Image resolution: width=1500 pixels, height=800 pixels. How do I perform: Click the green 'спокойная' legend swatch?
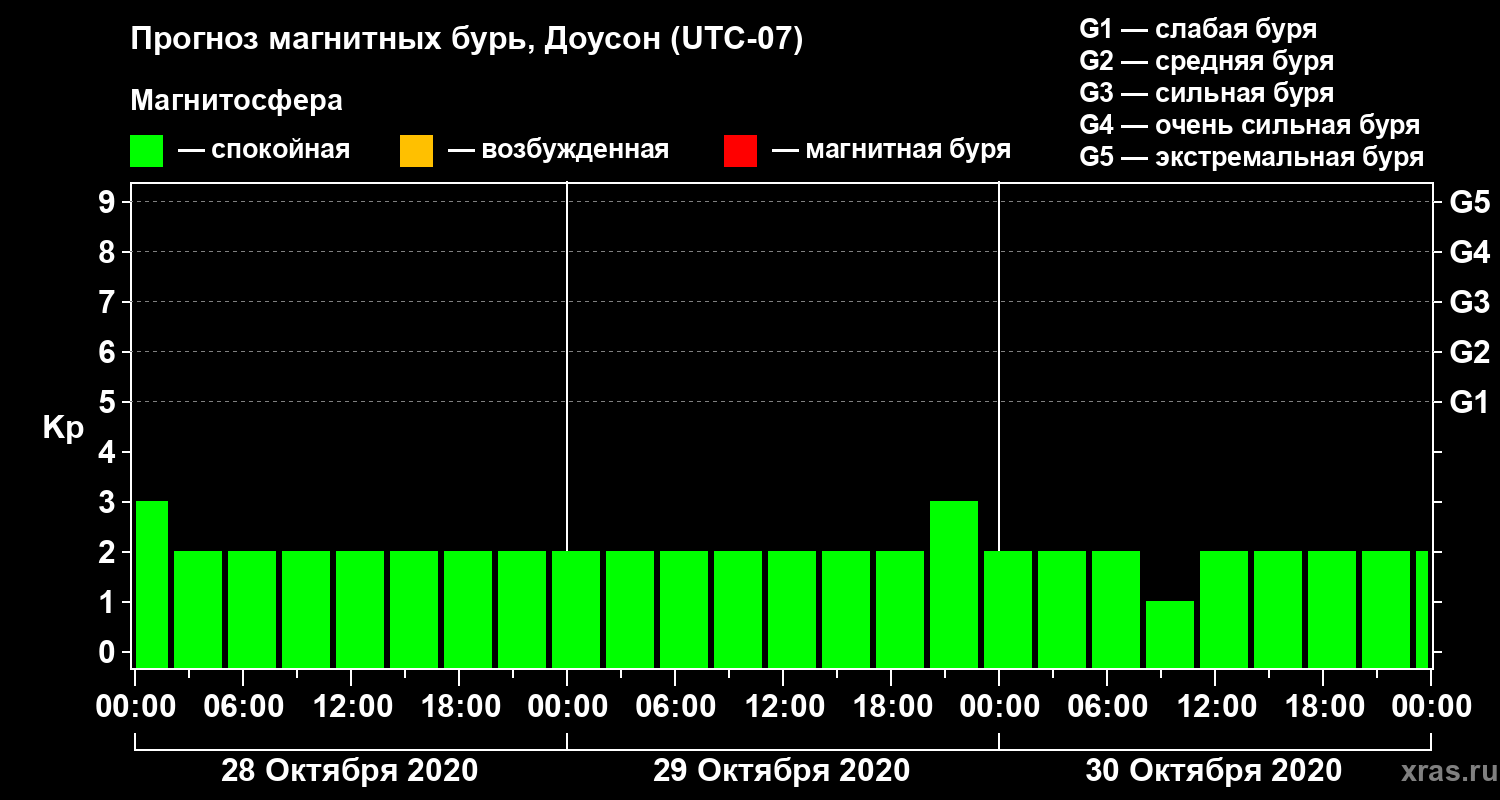click(x=147, y=151)
